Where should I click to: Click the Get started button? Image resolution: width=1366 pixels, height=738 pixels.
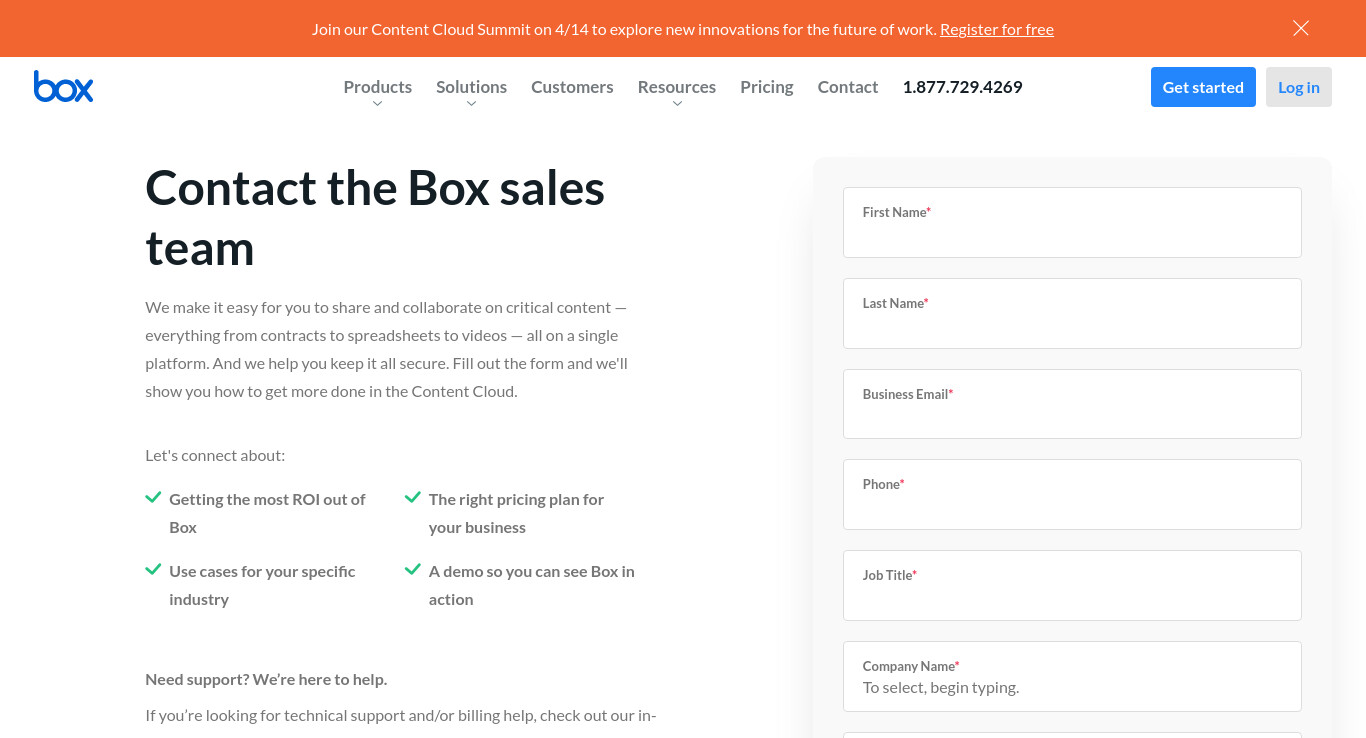tap(1203, 87)
